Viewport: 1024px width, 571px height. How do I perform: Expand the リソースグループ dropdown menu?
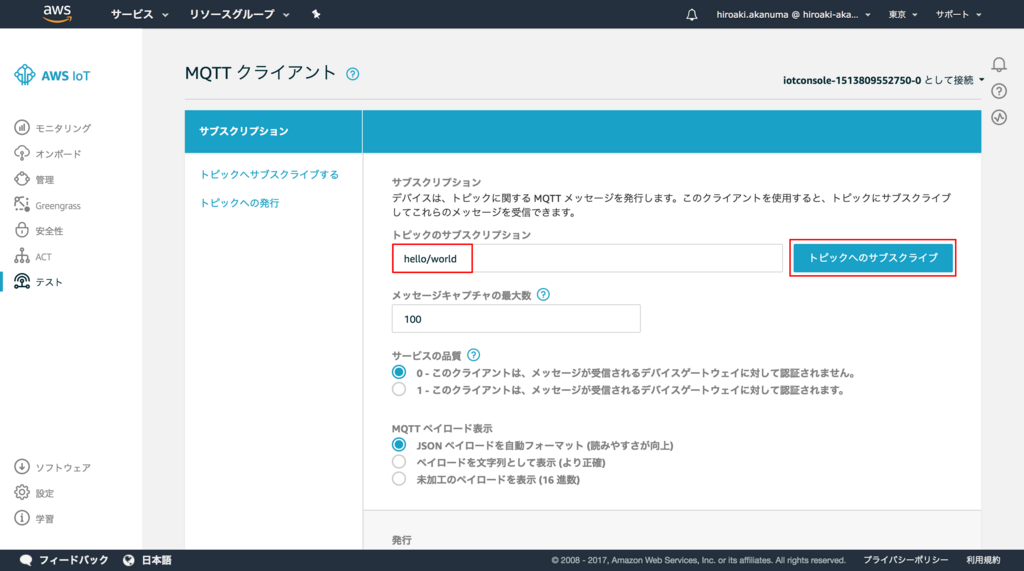239,14
